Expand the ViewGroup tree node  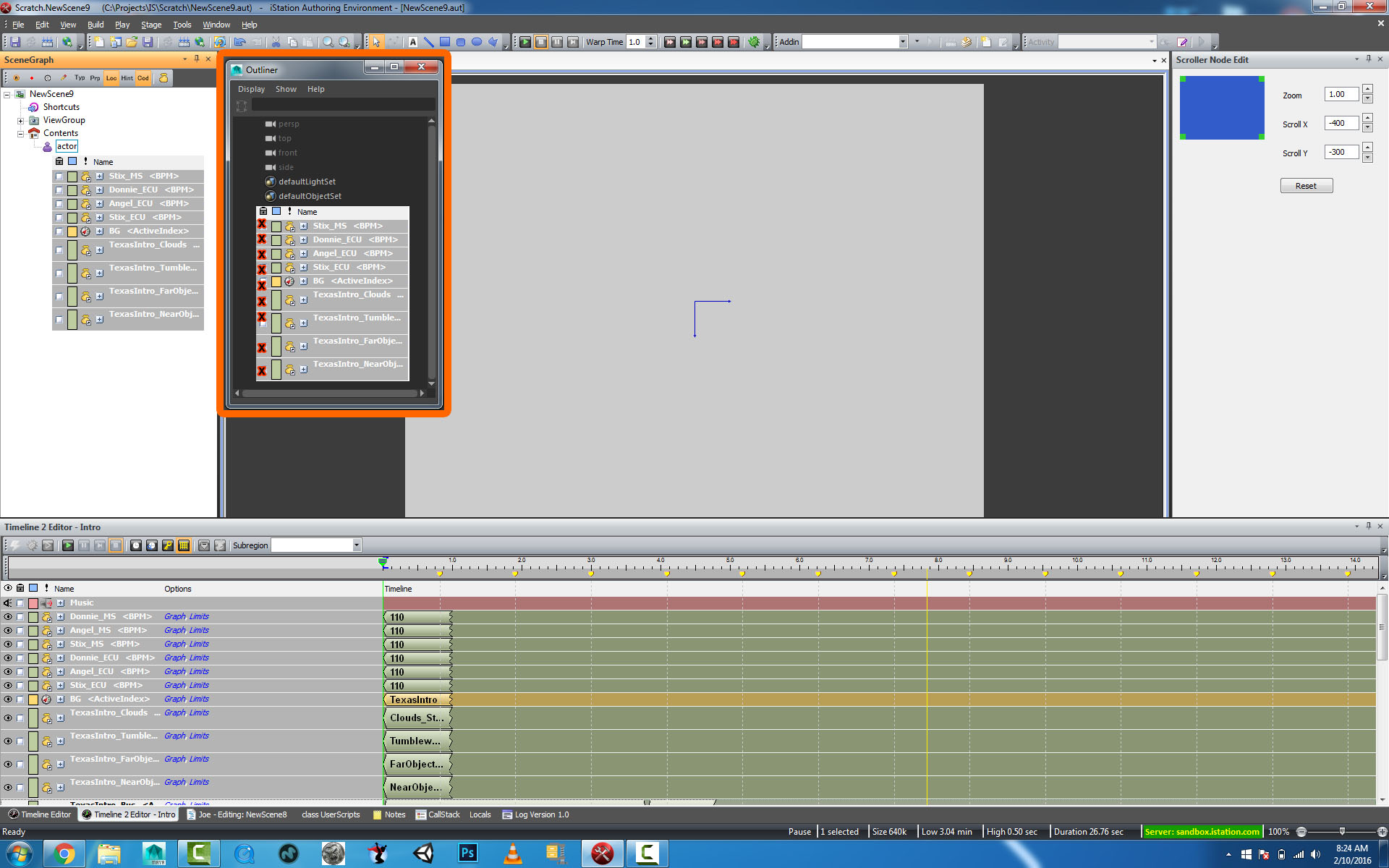21,121
